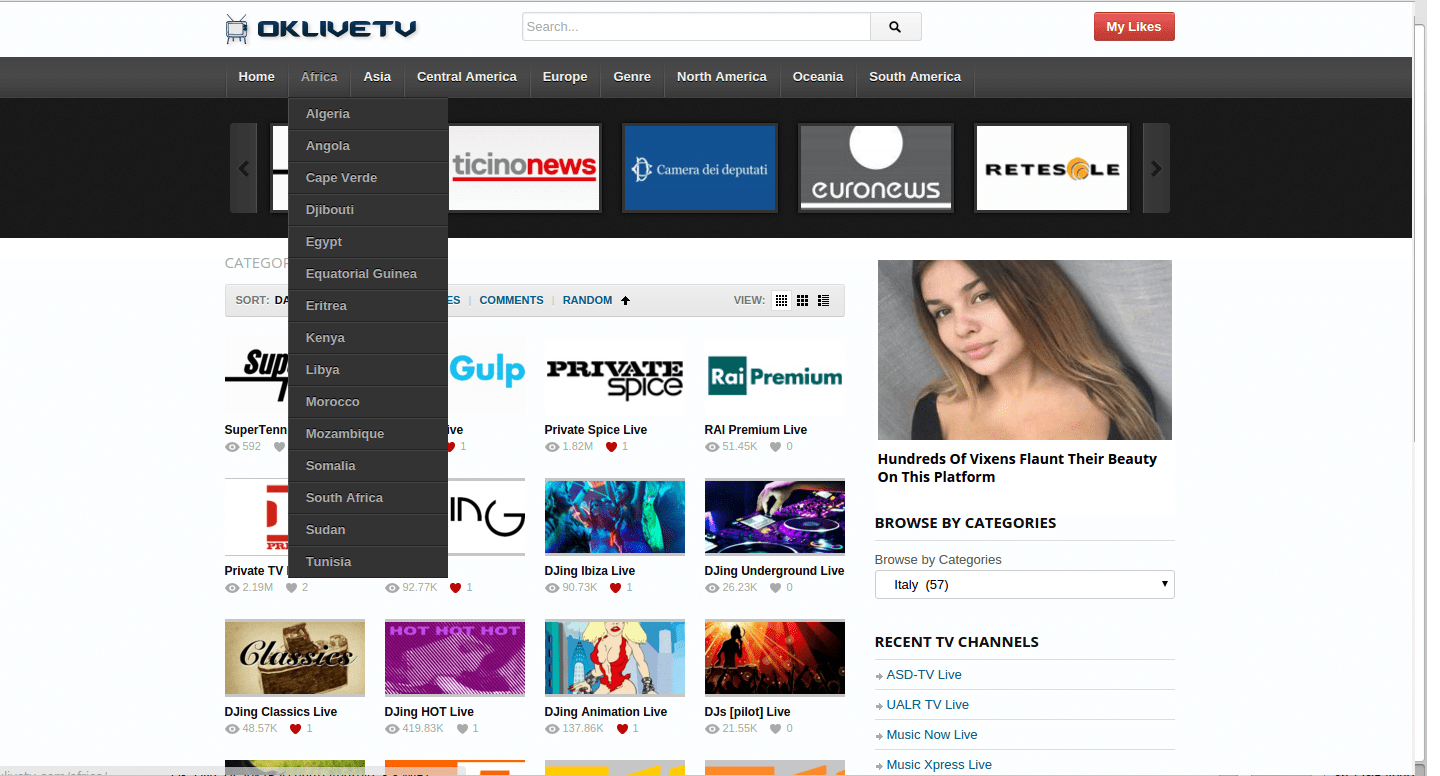
Task: Click the search text field
Action: tap(696, 27)
